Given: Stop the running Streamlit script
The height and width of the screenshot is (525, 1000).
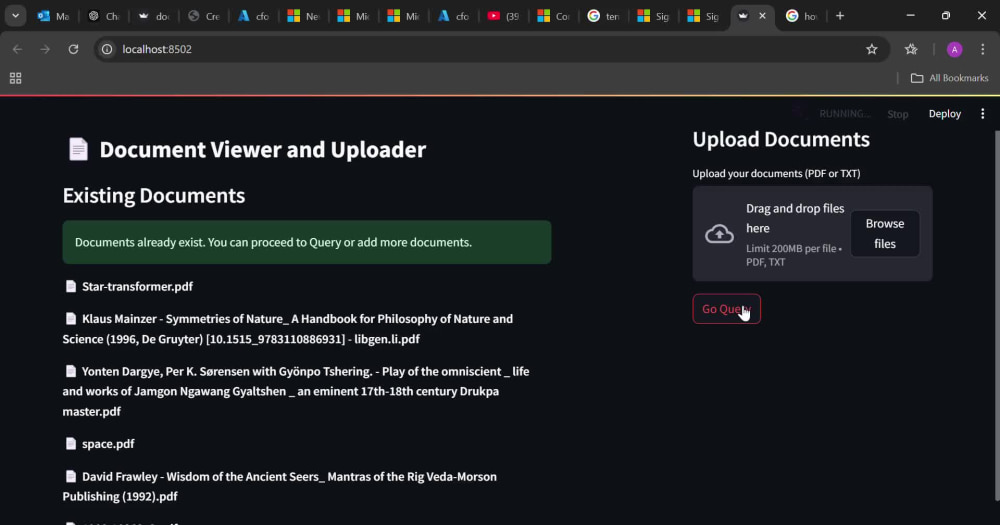Looking at the screenshot, I should point(897,114).
